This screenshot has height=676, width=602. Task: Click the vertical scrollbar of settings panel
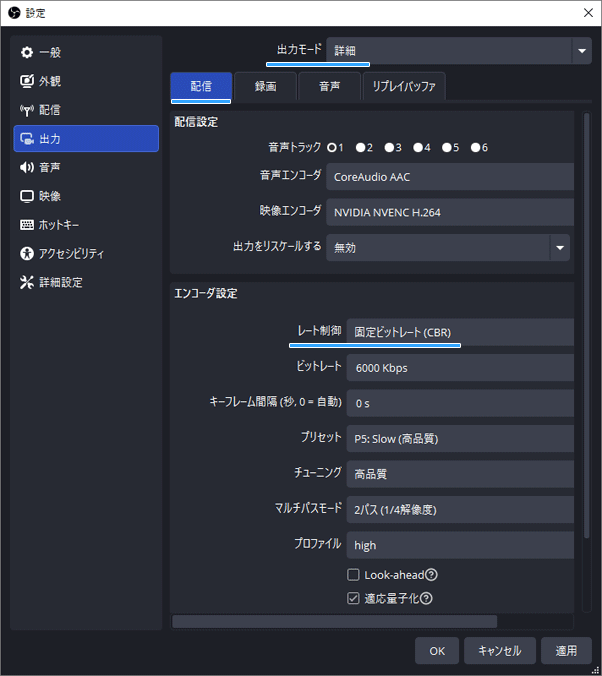pos(586,325)
